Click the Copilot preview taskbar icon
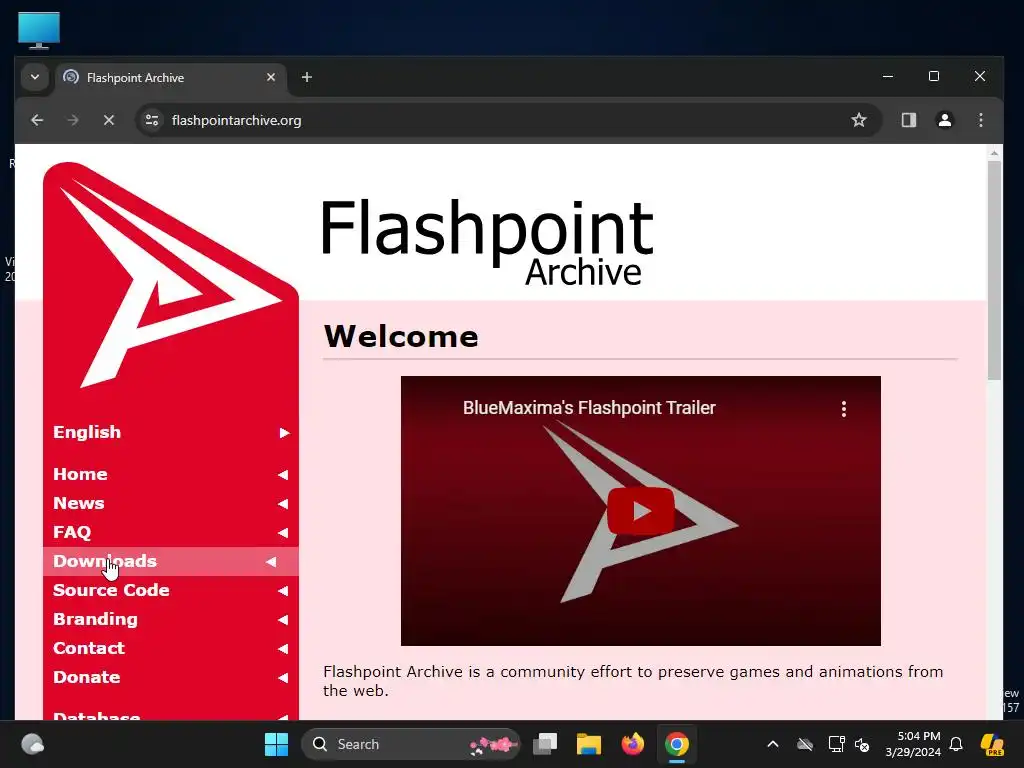 click(x=993, y=744)
